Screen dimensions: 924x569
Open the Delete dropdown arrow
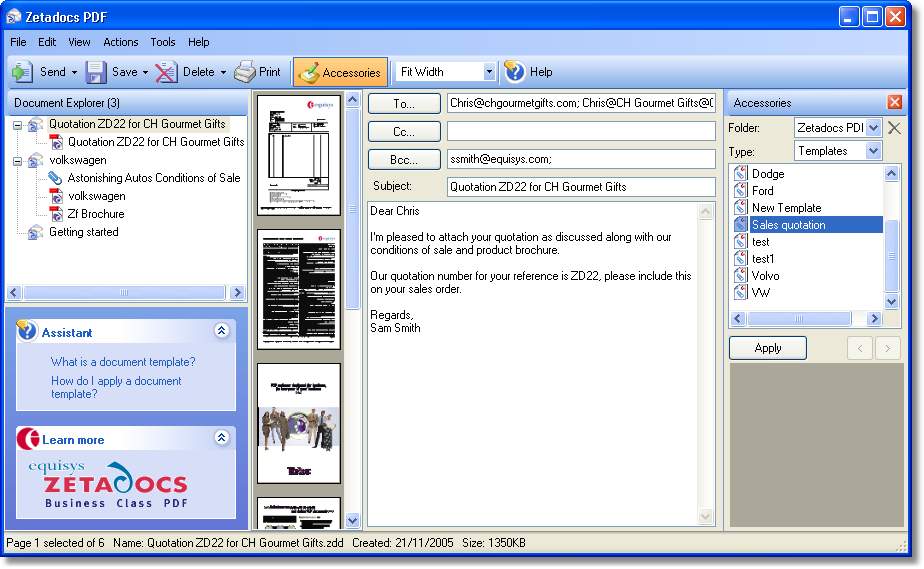(x=223, y=72)
